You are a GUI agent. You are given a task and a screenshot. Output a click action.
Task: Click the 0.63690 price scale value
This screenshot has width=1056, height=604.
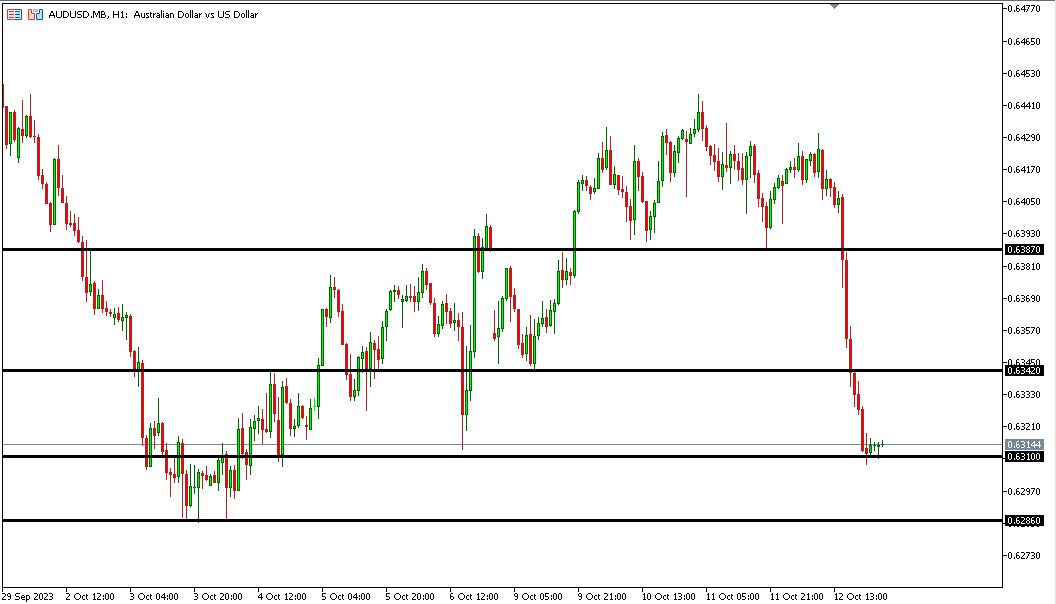1024,298
